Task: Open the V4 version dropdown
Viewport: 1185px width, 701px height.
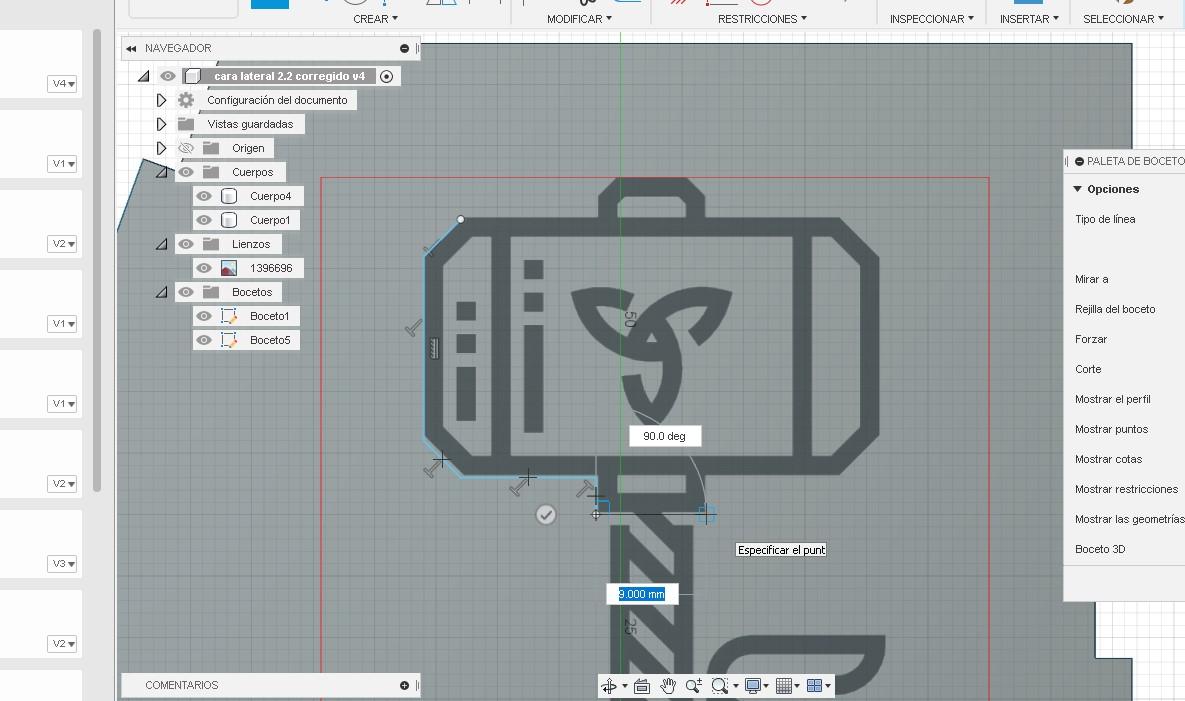Action: (63, 84)
